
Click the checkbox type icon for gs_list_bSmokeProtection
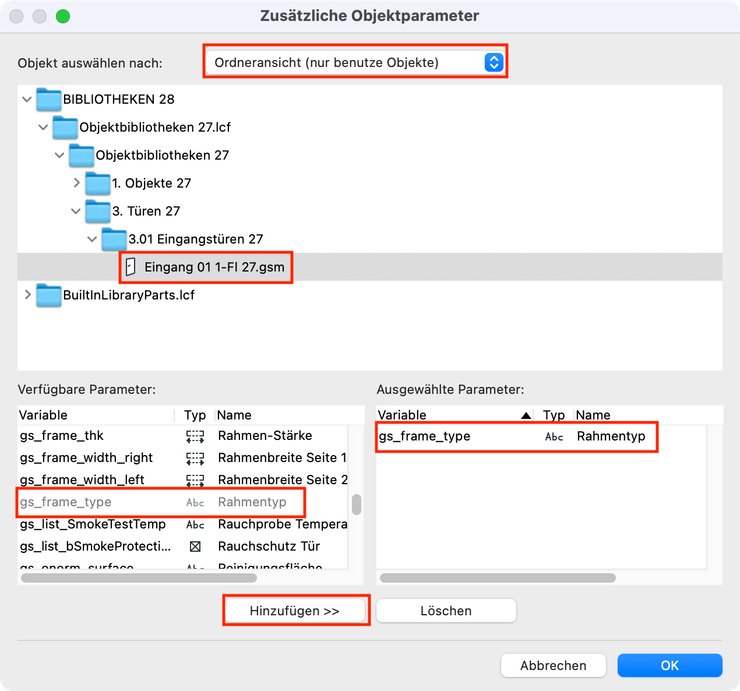pos(195,546)
